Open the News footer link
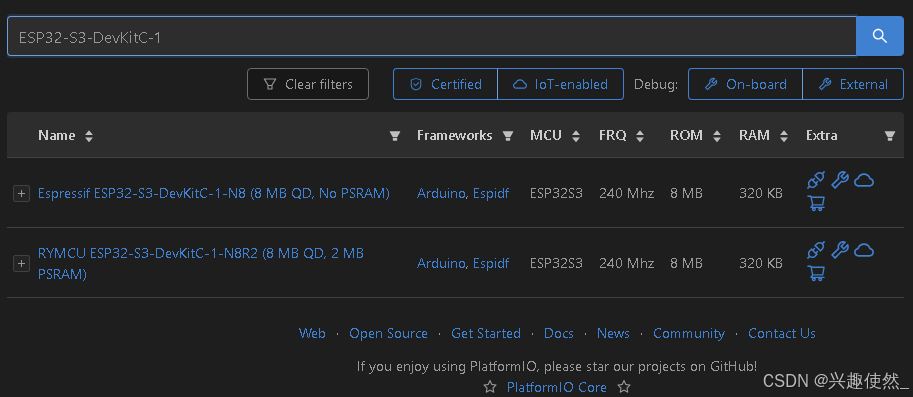The width and height of the screenshot is (913, 397). tap(613, 334)
